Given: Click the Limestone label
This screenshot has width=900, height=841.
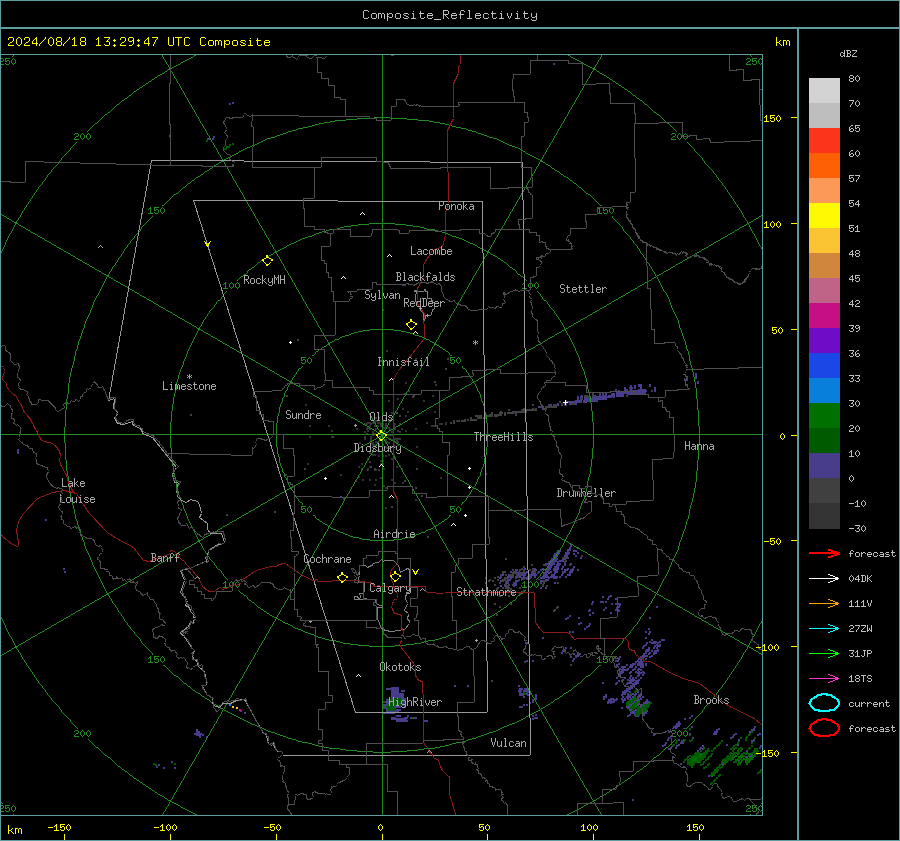Looking at the screenshot, I should 189,386.
